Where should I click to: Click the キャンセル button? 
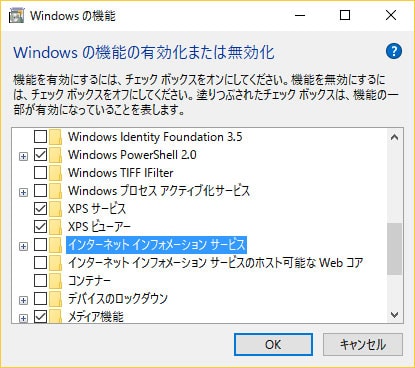click(363, 345)
